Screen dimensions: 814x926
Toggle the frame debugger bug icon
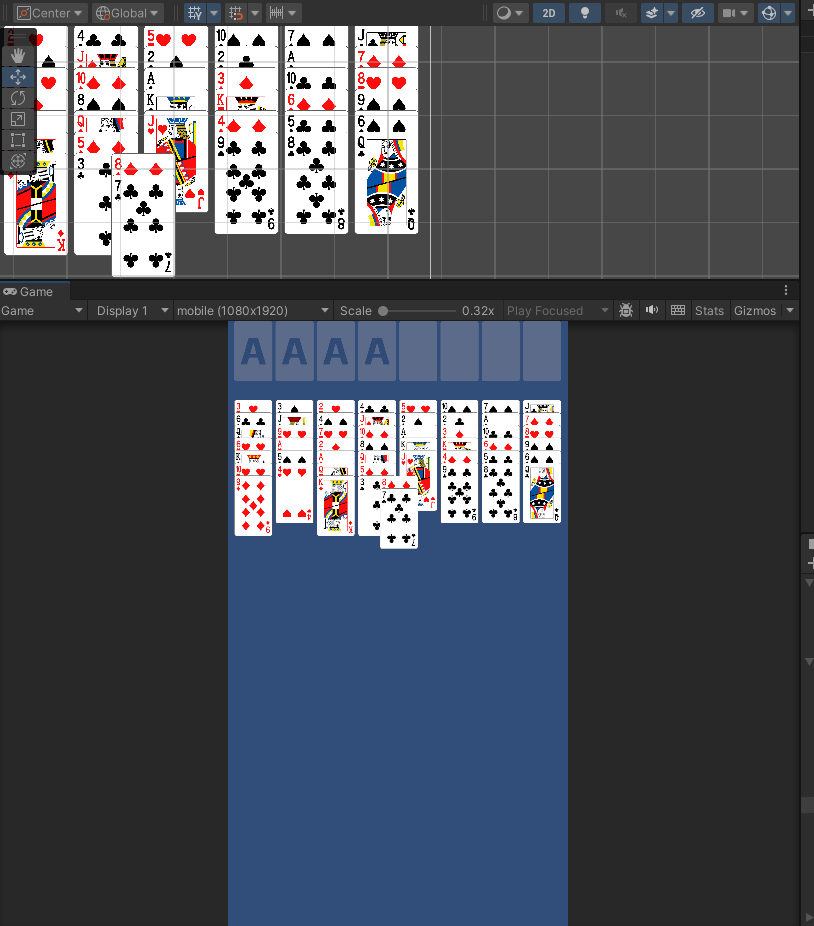point(626,310)
